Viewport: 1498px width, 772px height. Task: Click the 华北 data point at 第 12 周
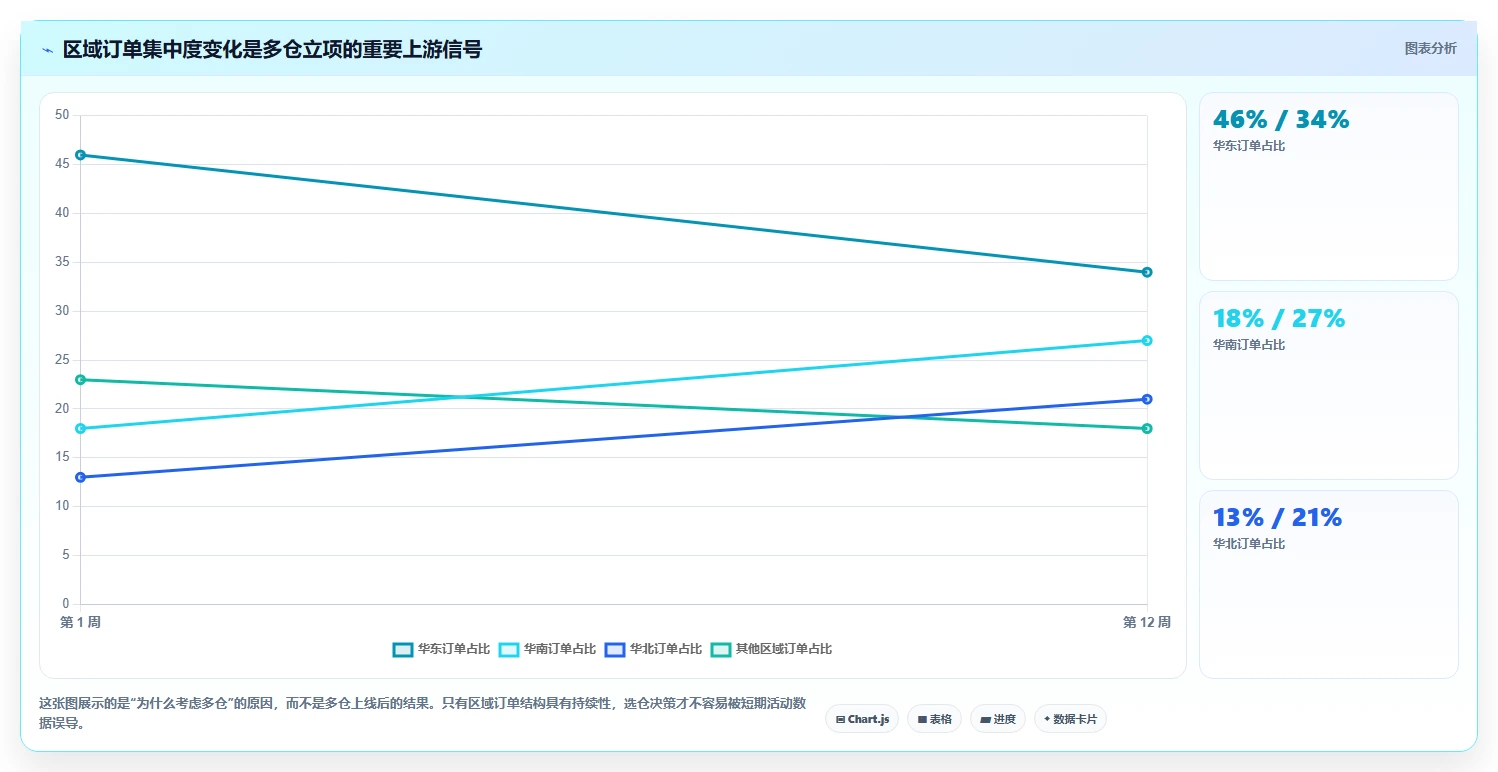pos(1147,399)
